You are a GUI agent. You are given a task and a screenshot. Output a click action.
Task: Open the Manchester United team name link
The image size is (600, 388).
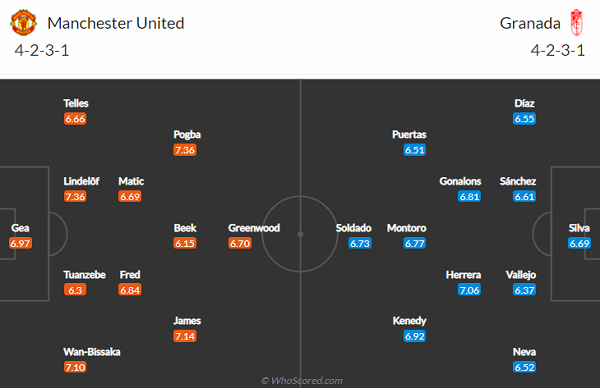coord(116,23)
